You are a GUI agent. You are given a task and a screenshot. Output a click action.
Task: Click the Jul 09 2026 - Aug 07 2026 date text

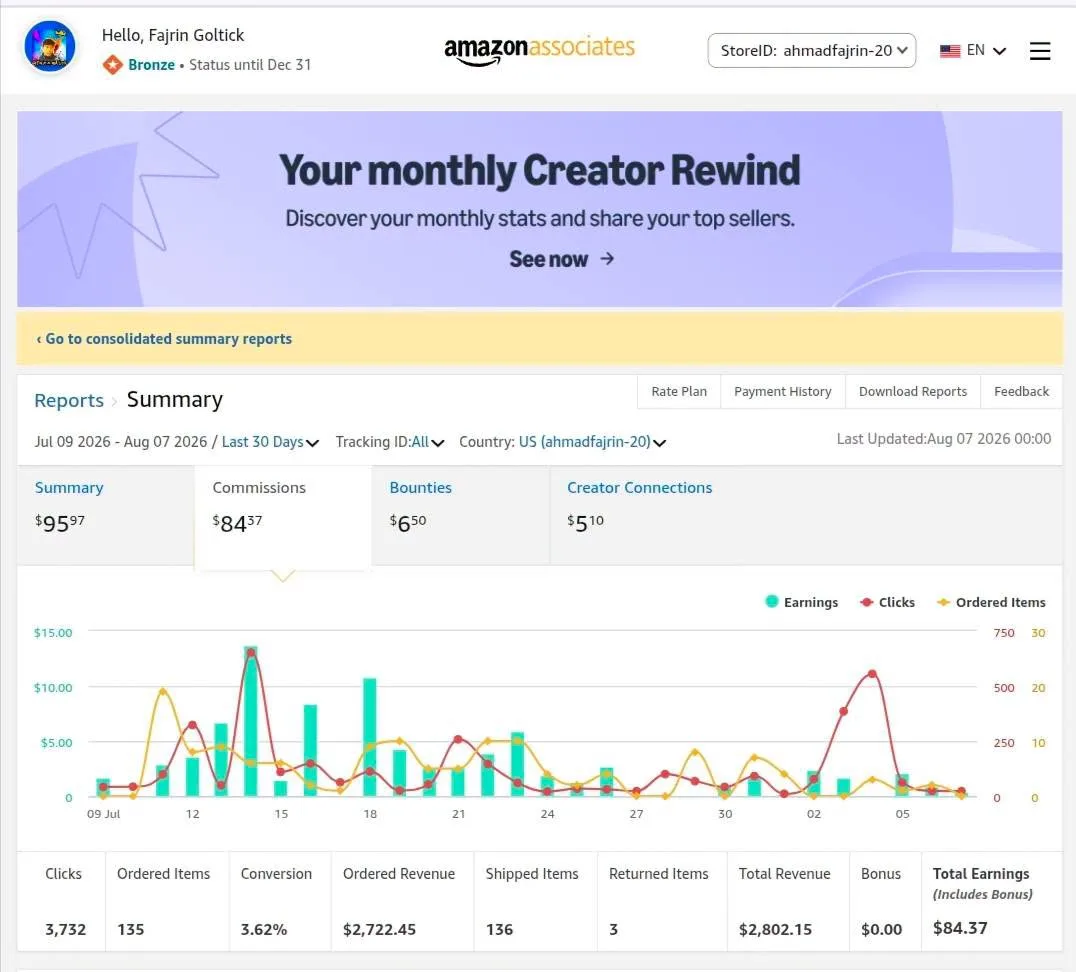click(x=121, y=442)
